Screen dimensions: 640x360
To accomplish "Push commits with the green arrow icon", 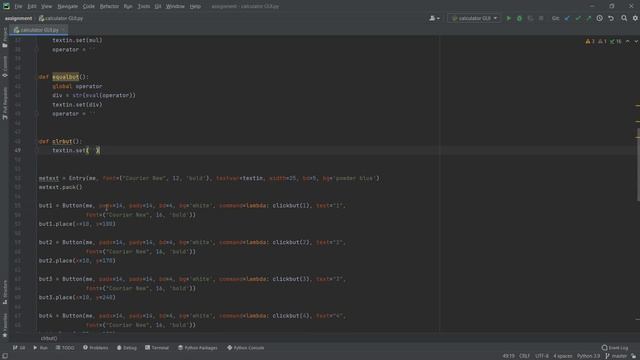I will [x=589, y=18].
